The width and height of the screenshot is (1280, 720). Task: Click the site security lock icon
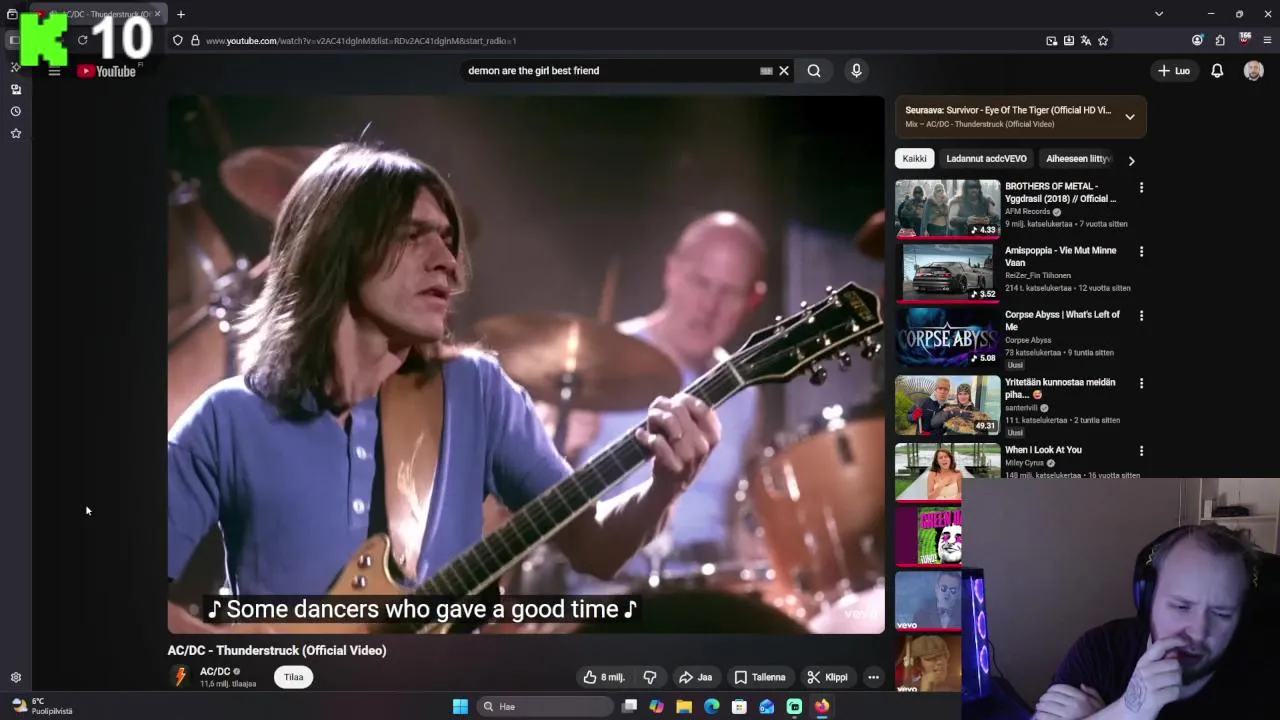pos(195,41)
